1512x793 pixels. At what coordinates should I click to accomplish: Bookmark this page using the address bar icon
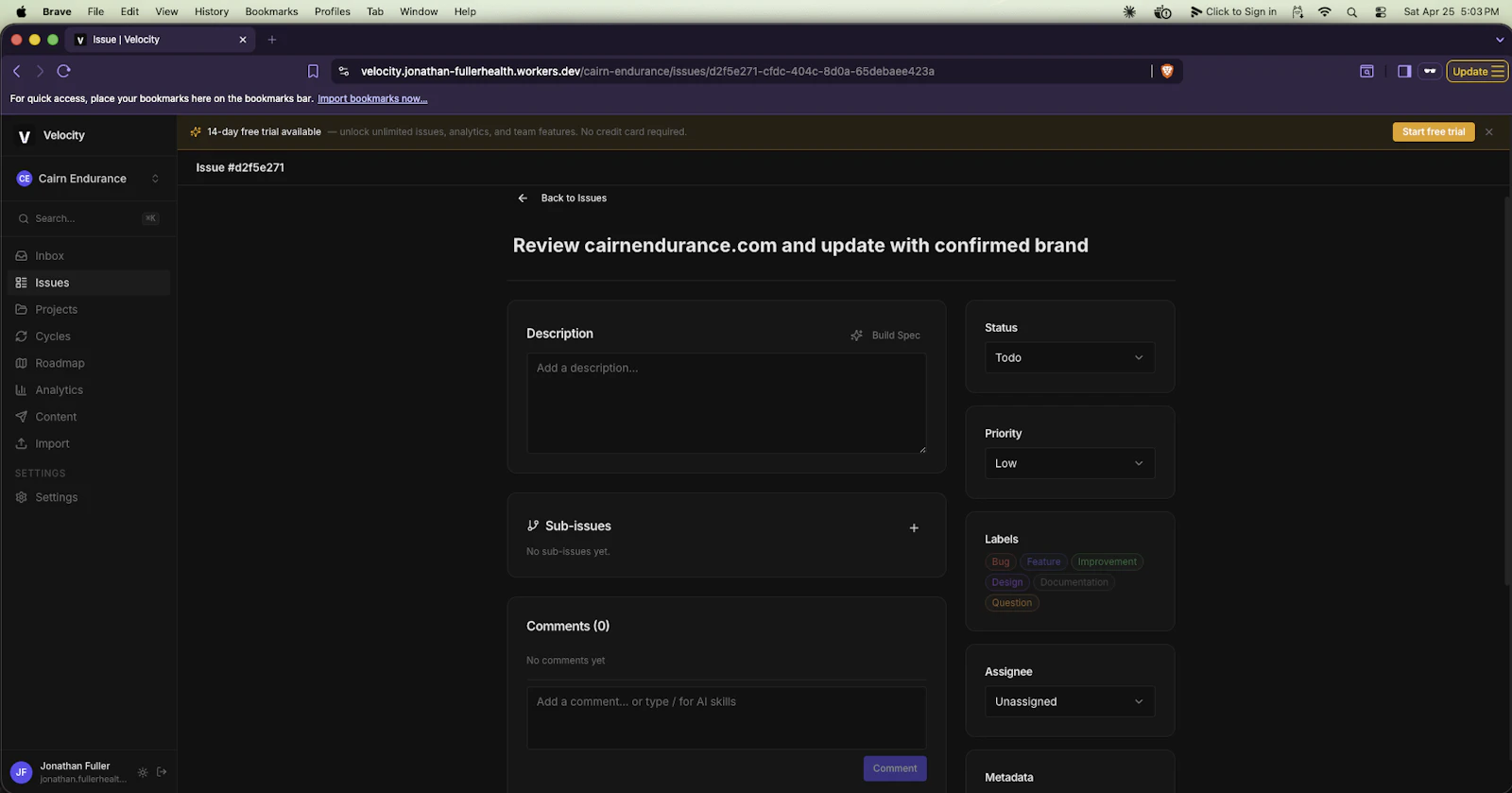coord(313,71)
